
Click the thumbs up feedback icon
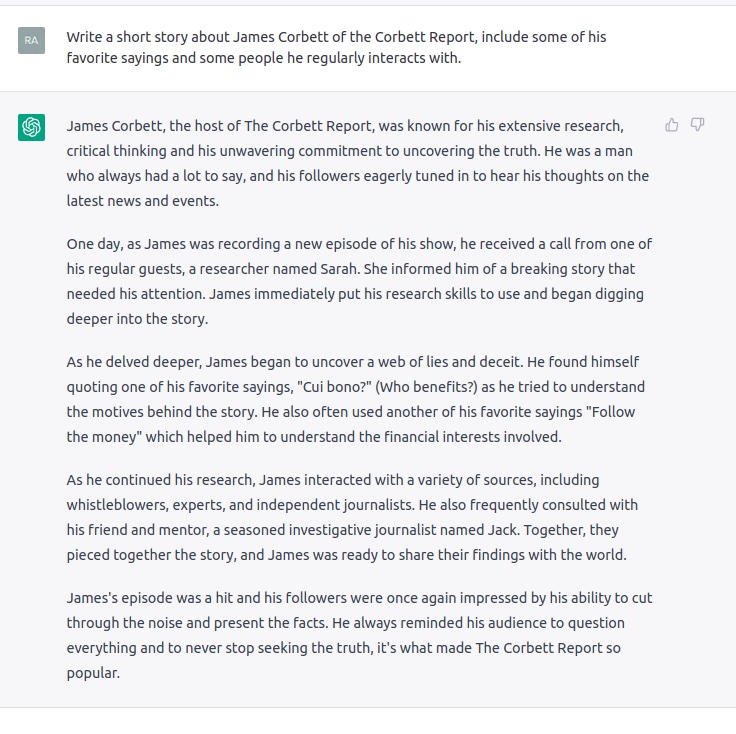[x=672, y=125]
